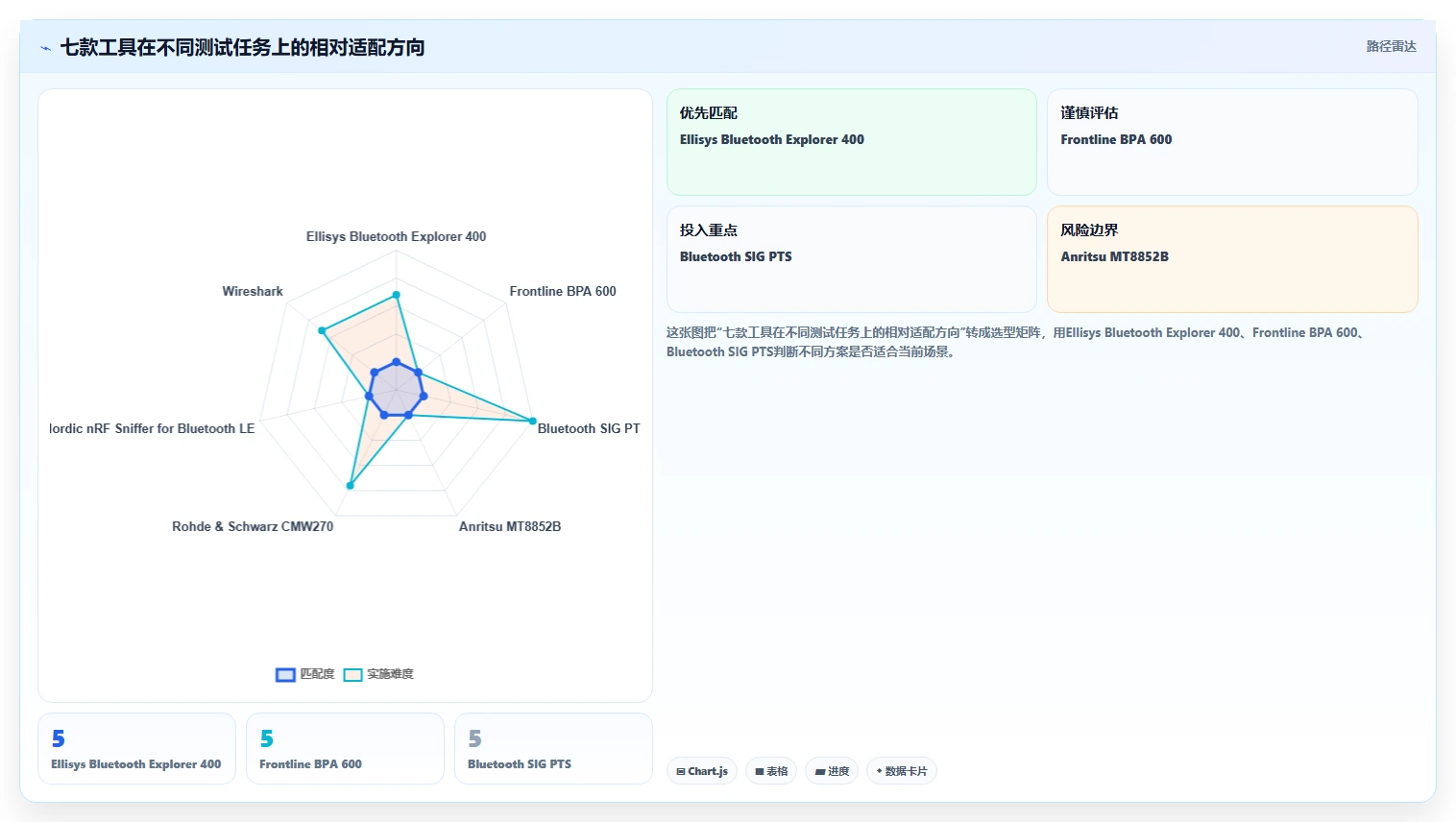This screenshot has height=822, width=1456.
Task: Click the 实施难度 legend label
Action: 390,674
